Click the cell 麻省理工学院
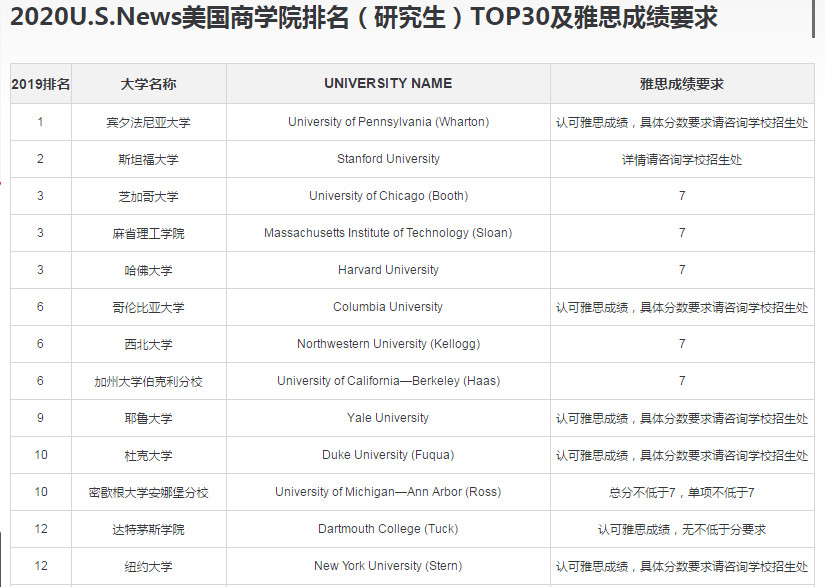This screenshot has width=825, height=587. [148, 233]
